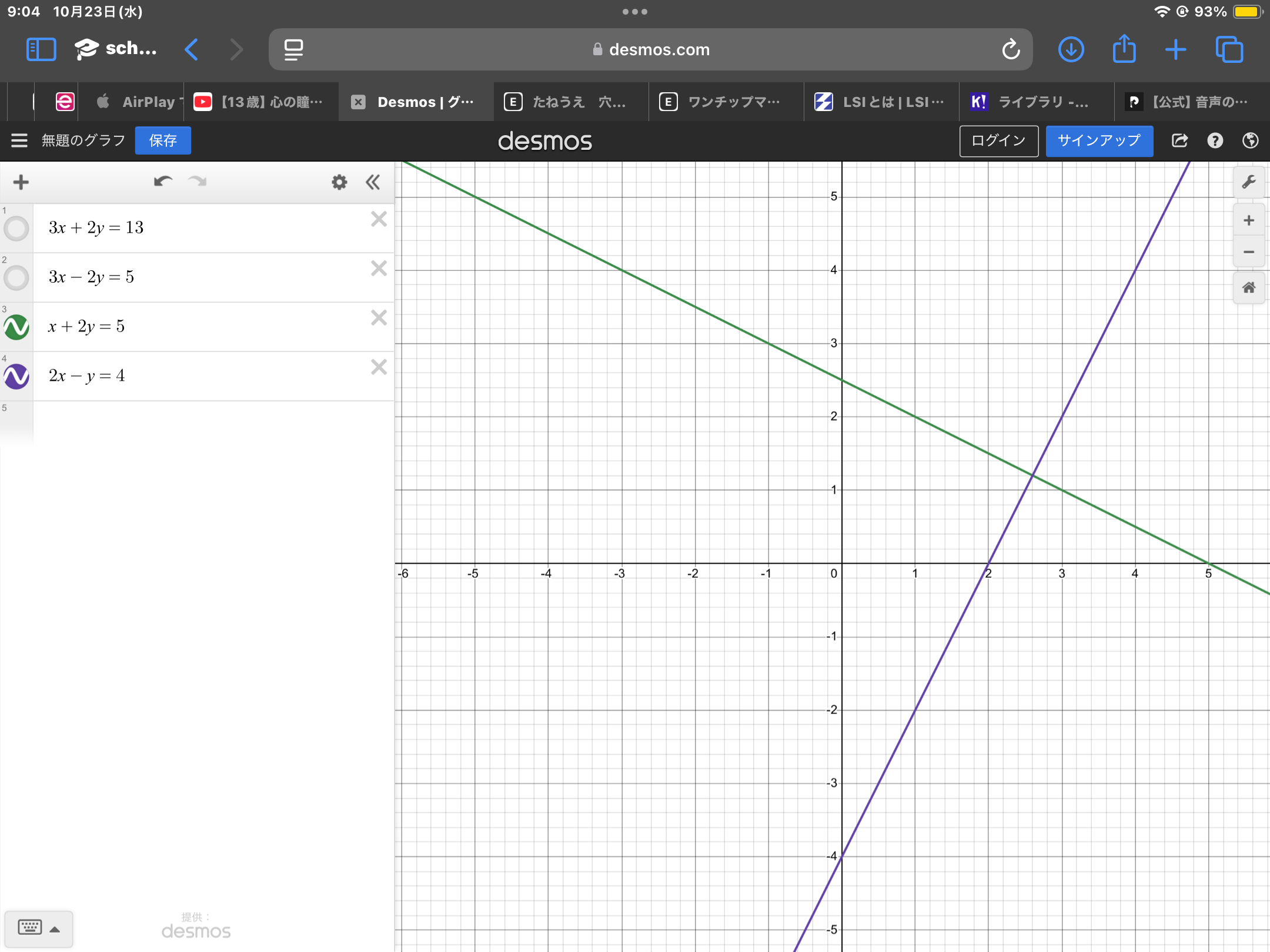The width and height of the screenshot is (1270, 952).
Task: Click the ログイン button
Action: click(x=998, y=140)
